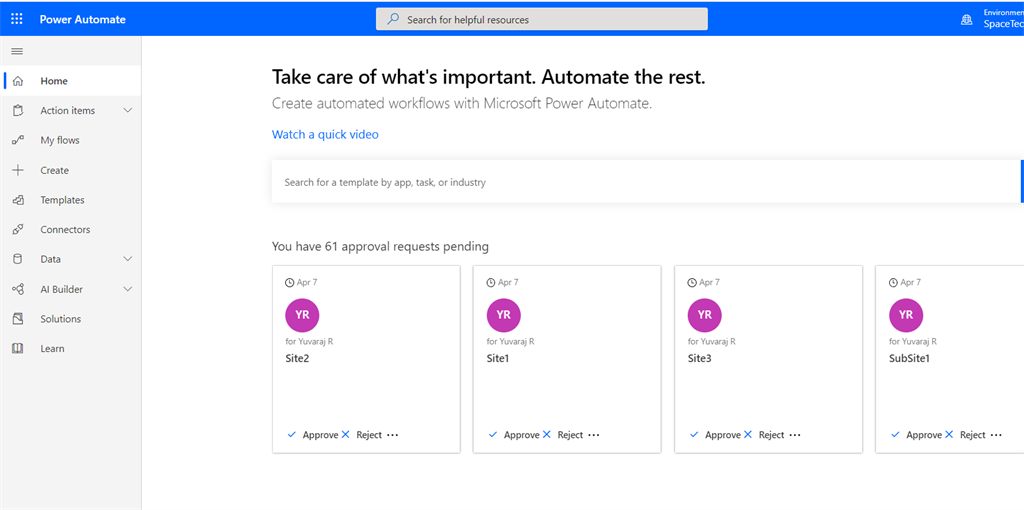Click the Create plus icon
Screen dimensions: 1024x510
click(18, 170)
